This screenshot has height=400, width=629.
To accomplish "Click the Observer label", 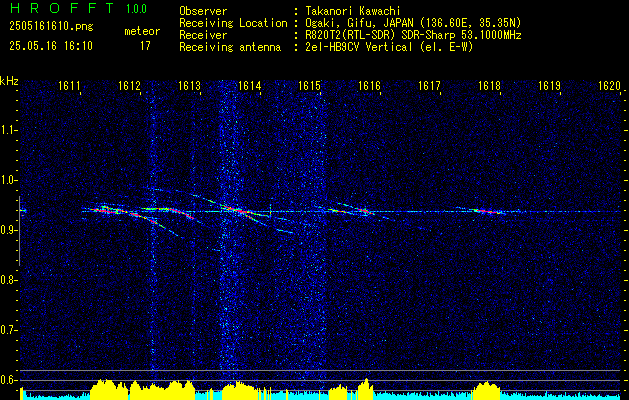I will (x=203, y=11).
